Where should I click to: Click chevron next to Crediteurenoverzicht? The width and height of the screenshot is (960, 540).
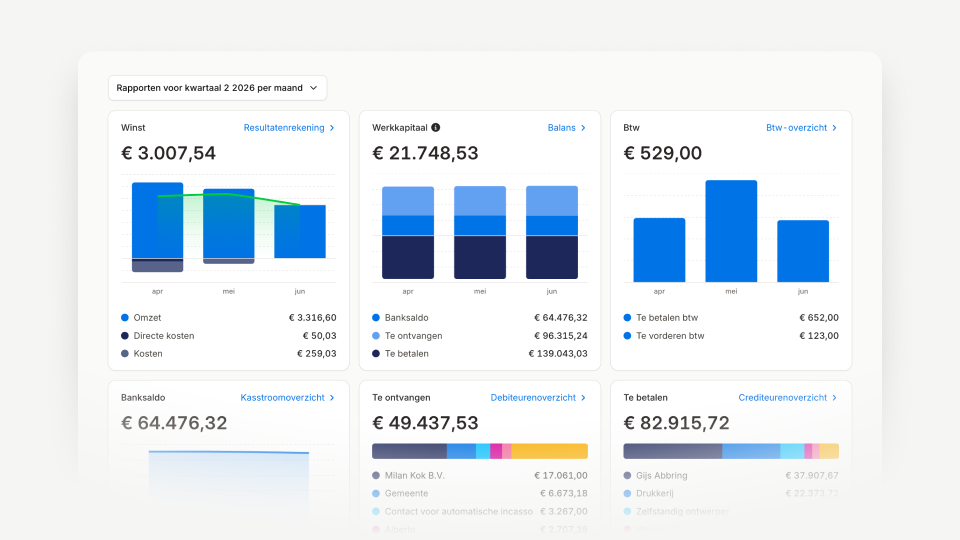(834, 398)
